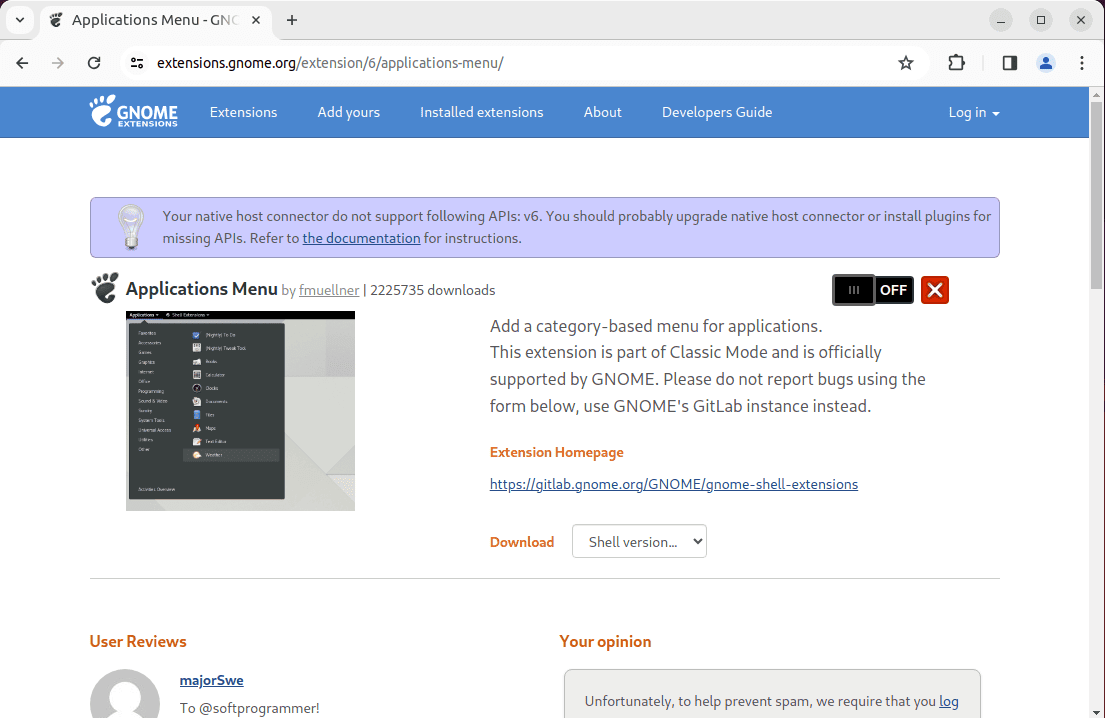Visit the gnome-shell-extensions GitLab homepage link
Viewport: 1105px width, 718px height.
(673, 483)
